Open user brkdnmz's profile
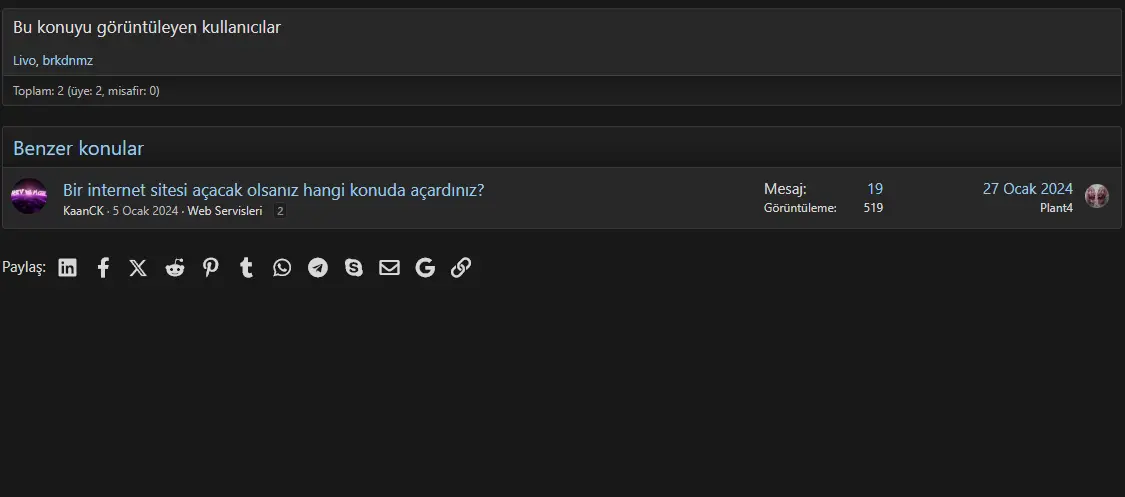 [67, 60]
